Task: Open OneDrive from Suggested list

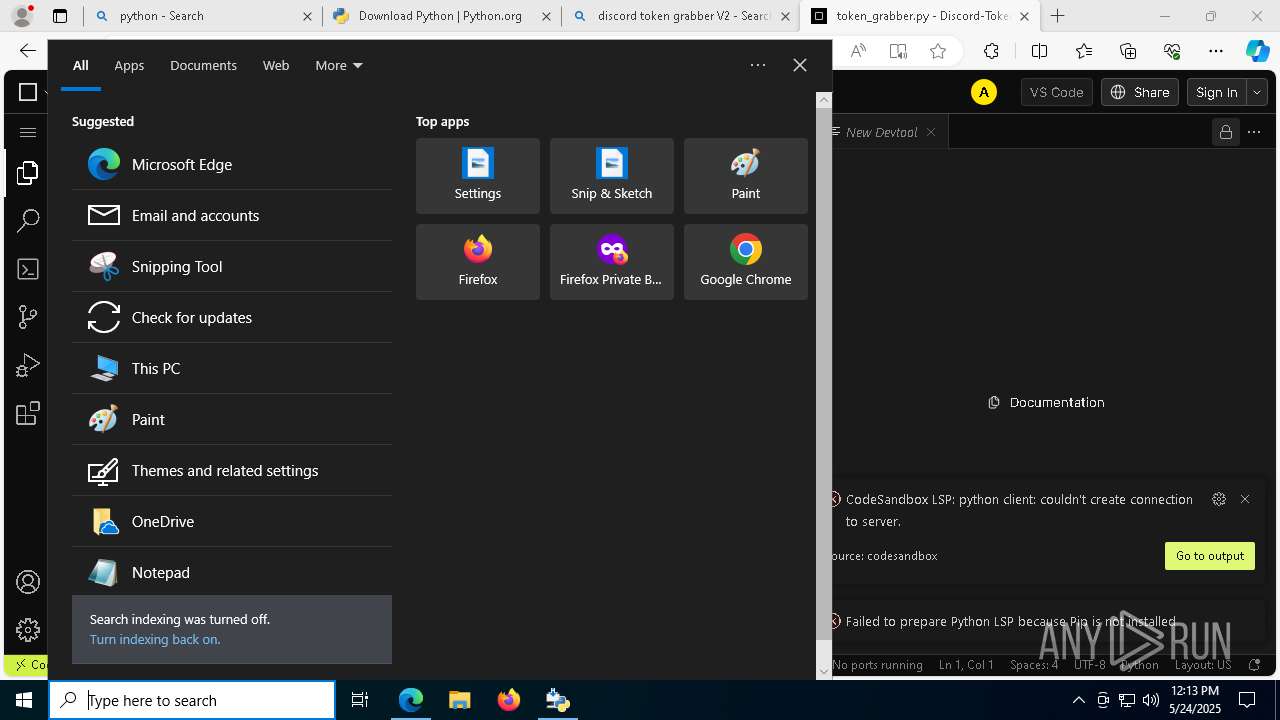Action: (x=232, y=521)
